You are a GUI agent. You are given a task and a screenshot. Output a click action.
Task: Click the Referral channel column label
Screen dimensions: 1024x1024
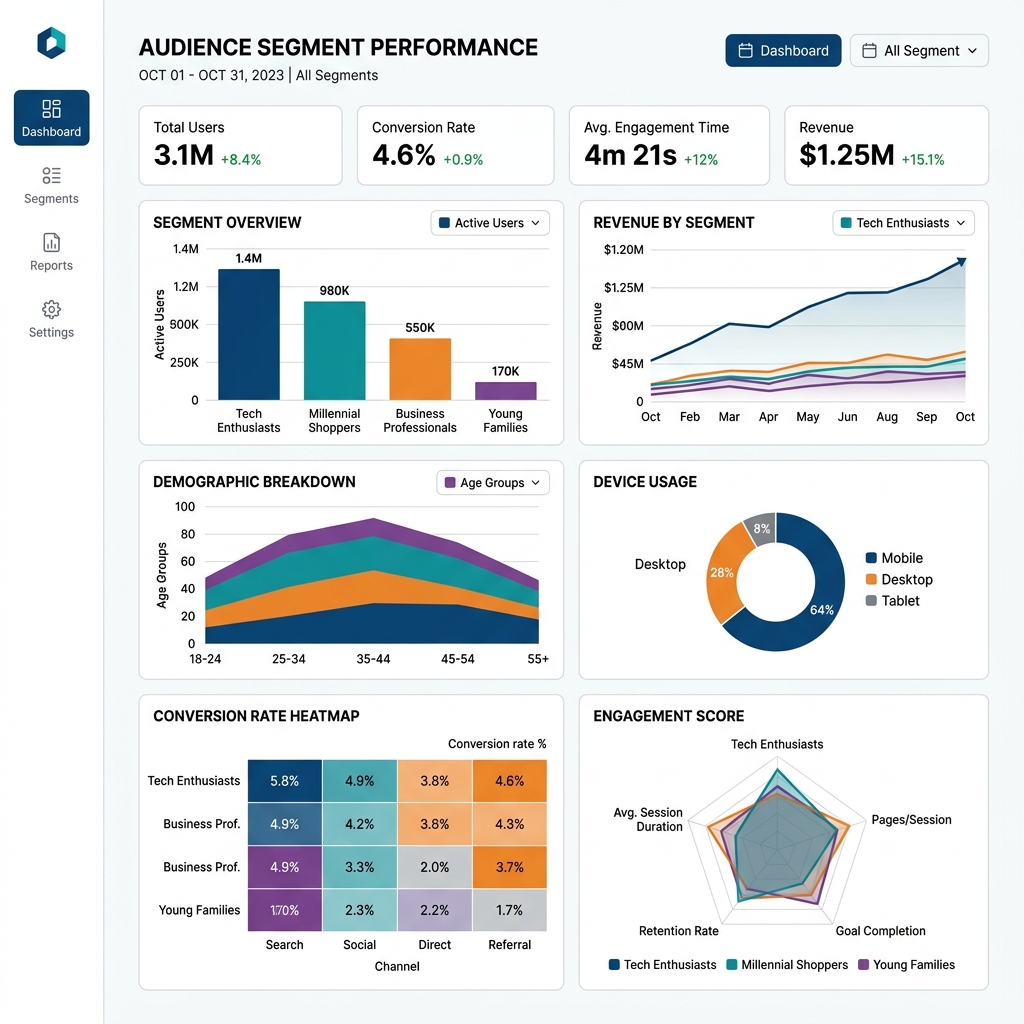[509, 944]
